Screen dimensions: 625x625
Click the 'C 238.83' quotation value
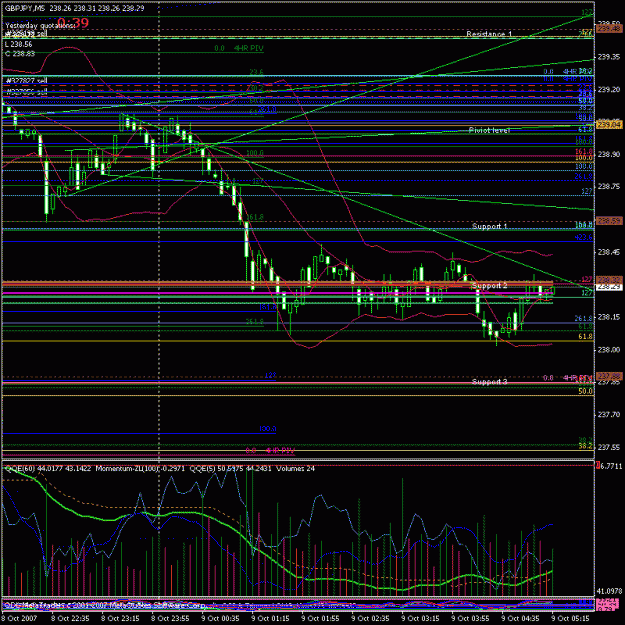click(20, 53)
